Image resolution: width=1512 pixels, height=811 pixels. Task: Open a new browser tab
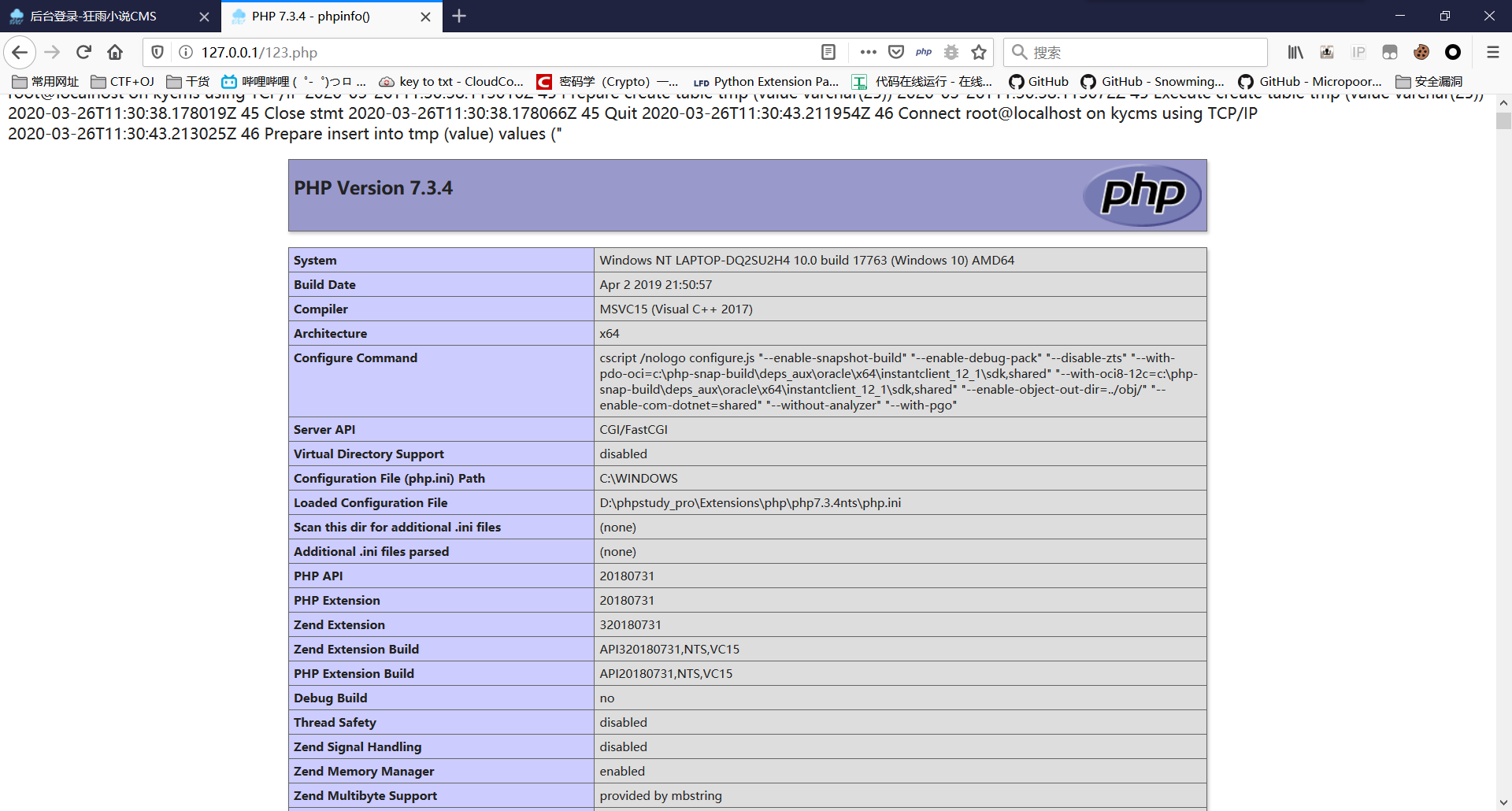(x=459, y=17)
